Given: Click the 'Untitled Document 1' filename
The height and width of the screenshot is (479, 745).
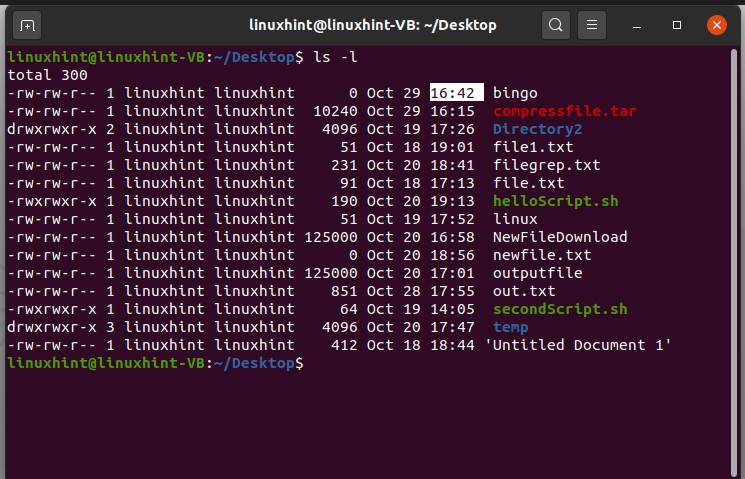Looking at the screenshot, I should pyautogui.click(x=578, y=345).
